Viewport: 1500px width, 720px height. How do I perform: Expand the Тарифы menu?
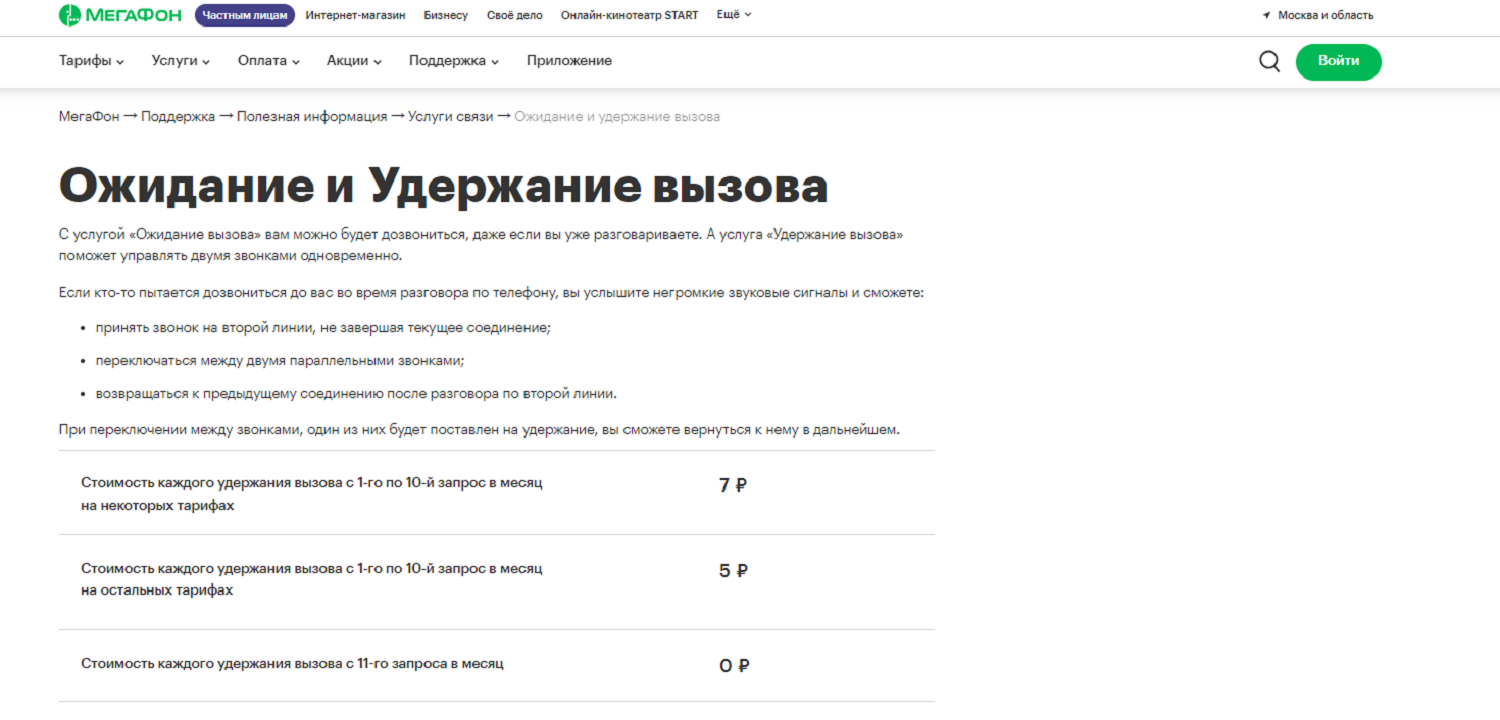click(91, 61)
